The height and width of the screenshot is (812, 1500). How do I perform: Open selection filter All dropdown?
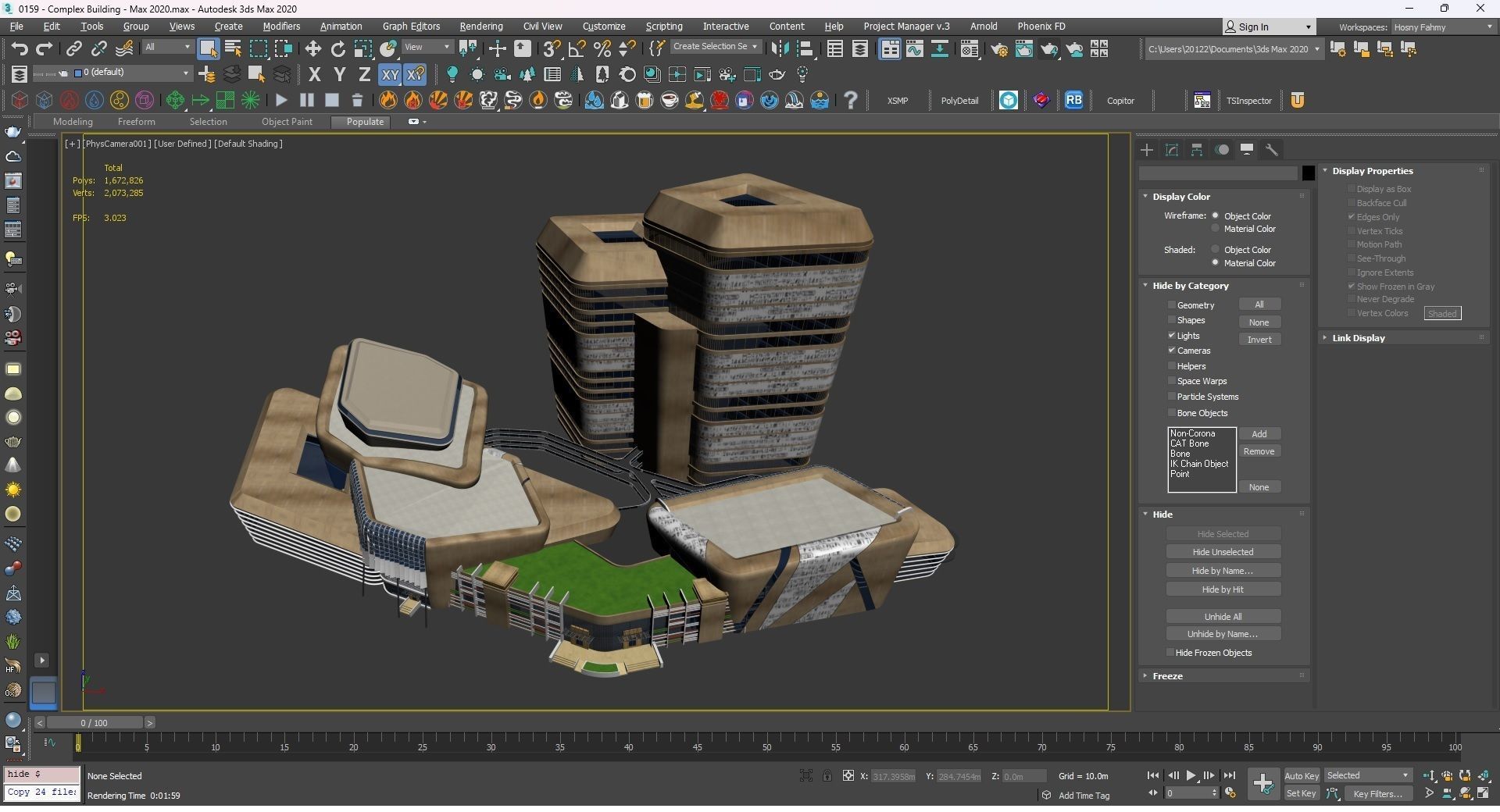[167, 48]
